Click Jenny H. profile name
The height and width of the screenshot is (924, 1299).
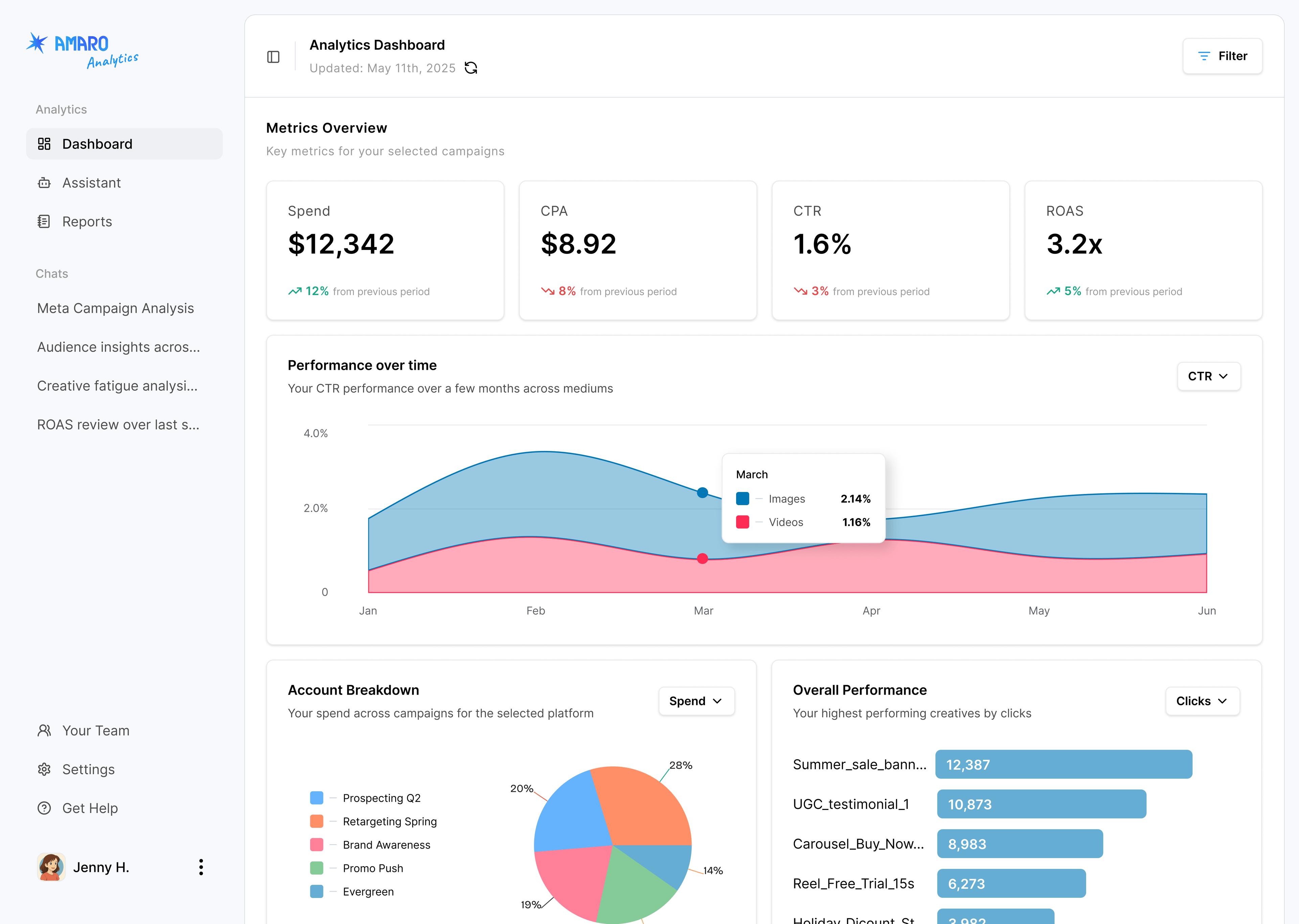[101, 867]
